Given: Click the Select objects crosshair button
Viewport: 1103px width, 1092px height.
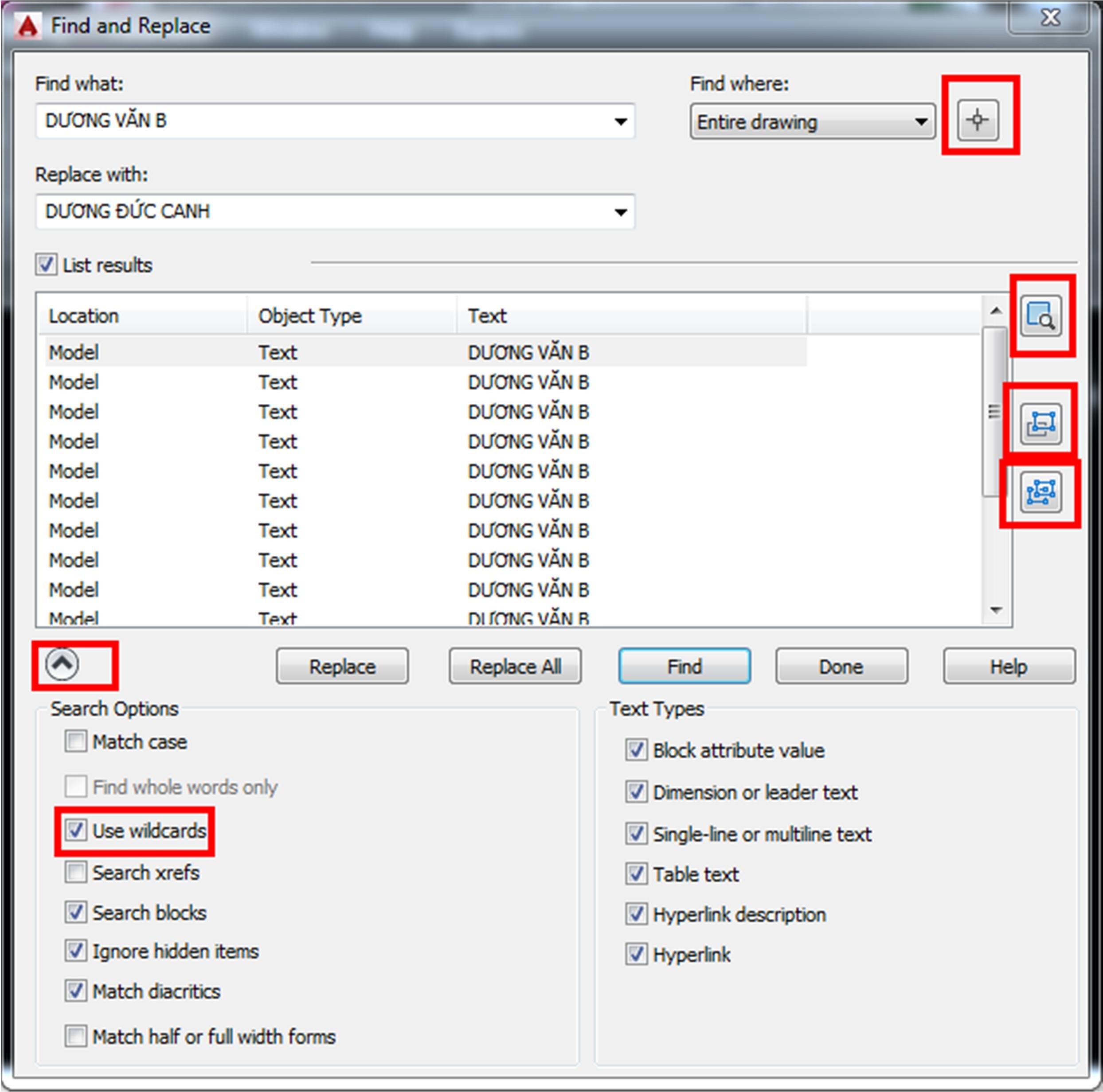Looking at the screenshot, I should [x=978, y=120].
